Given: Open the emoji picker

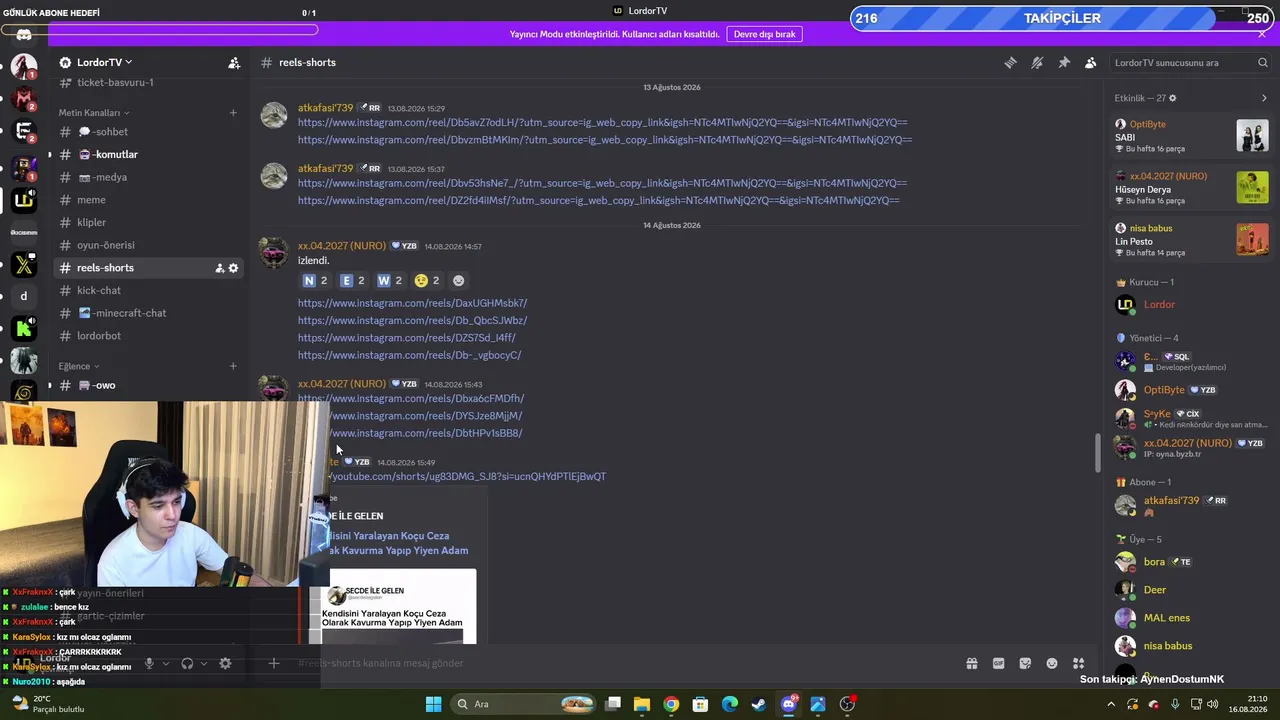Looking at the screenshot, I should coord(1052,663).
